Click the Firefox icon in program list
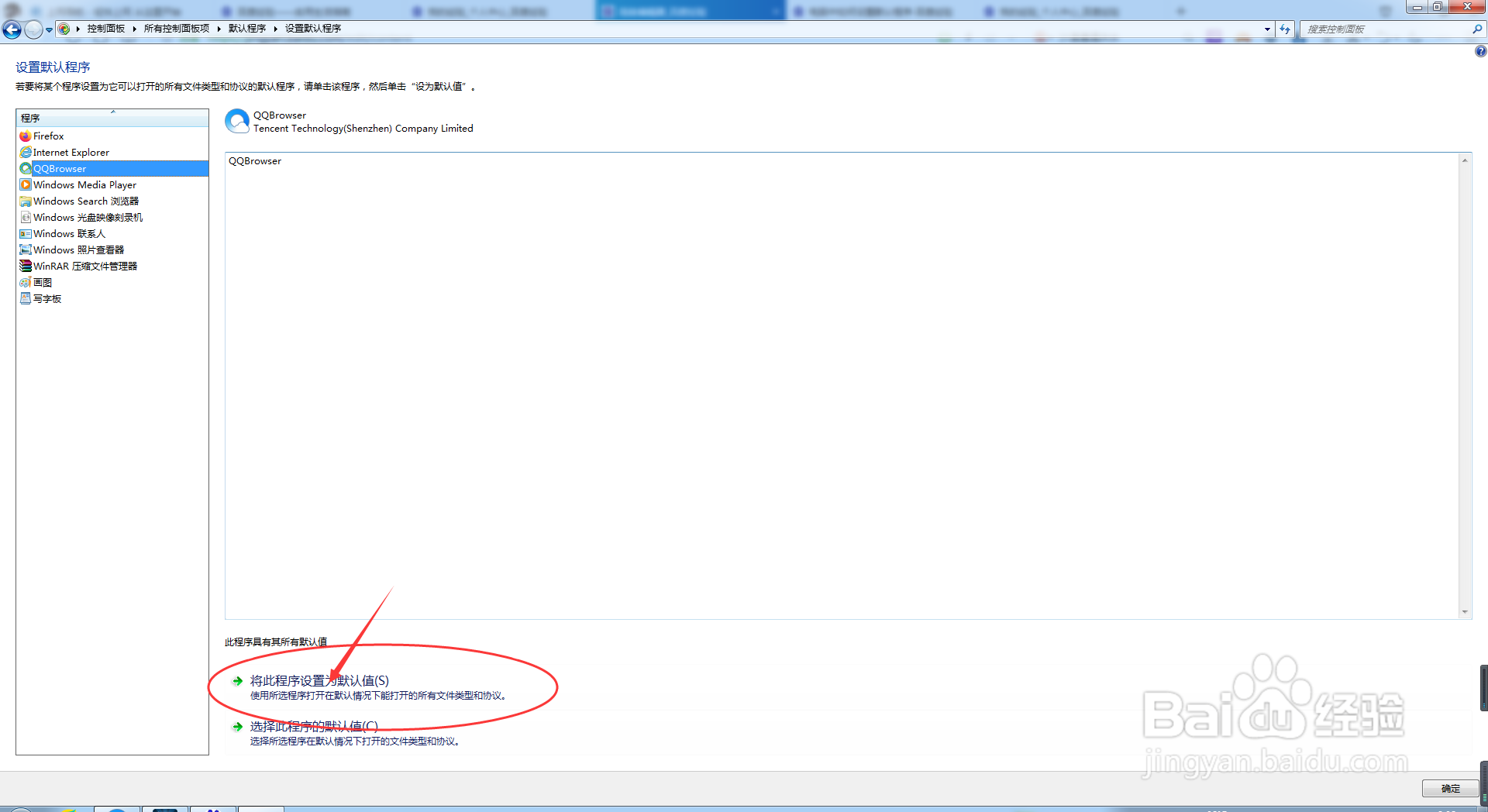 (x=26, y=136)
